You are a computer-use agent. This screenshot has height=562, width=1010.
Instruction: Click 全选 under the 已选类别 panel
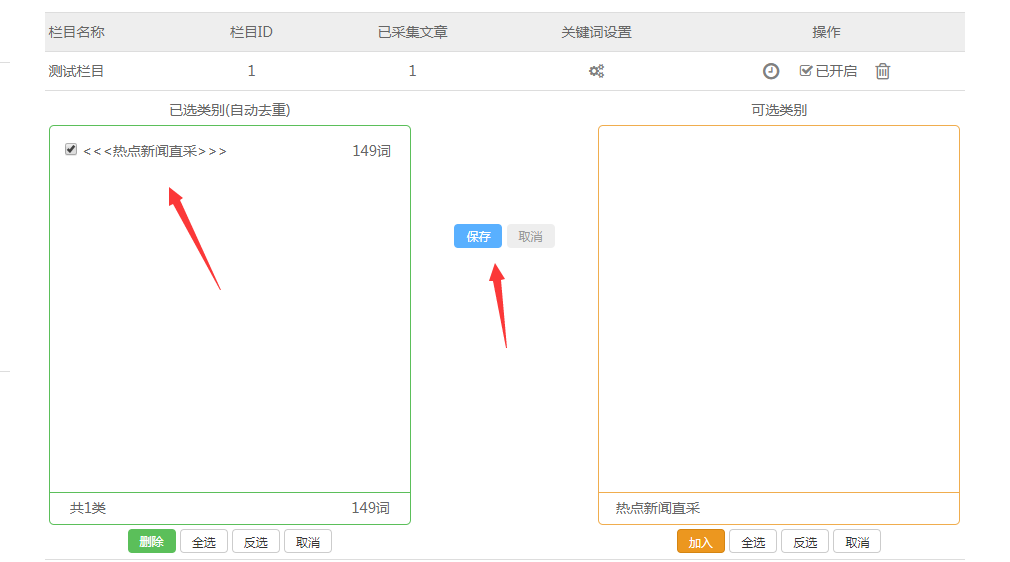[x=204, y=542]
